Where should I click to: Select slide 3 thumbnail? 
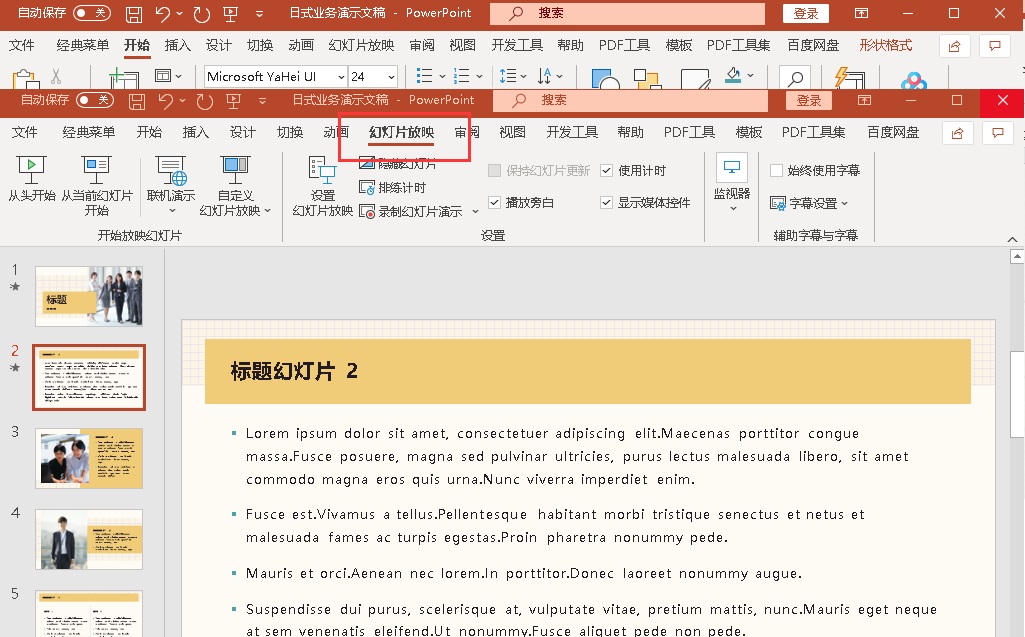(x=89, y=458)
